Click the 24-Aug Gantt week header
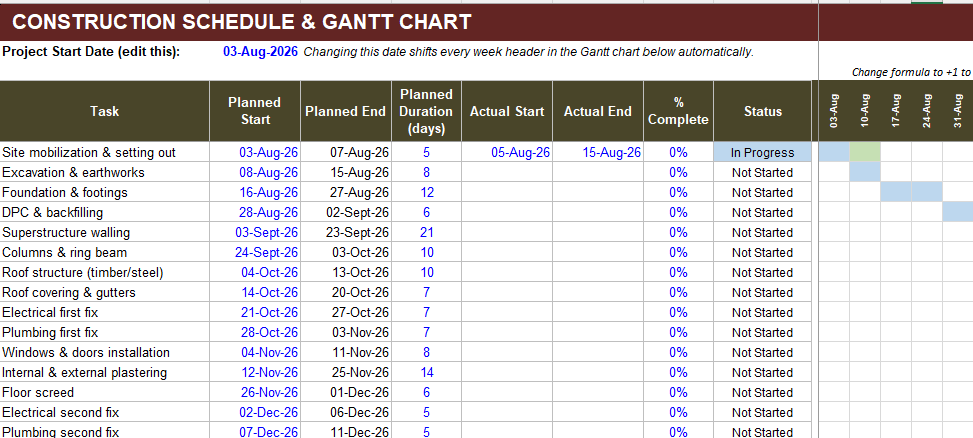This screenshot has width=973, height=438. point(927,112)
